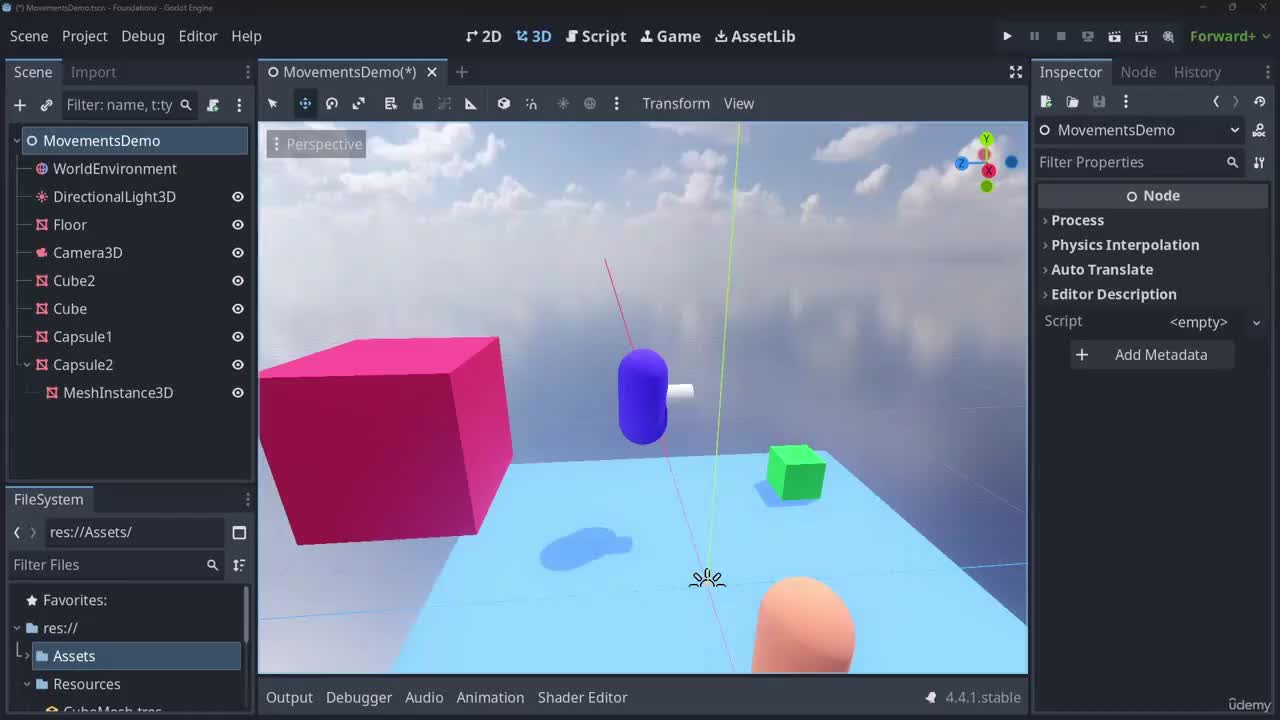Add a new scene tab with plus
Screen dimensions: 1280x720
click(462, 72)
